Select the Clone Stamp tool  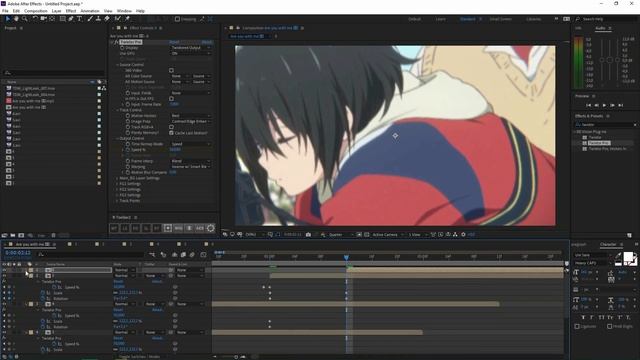(x=98, y=19)
